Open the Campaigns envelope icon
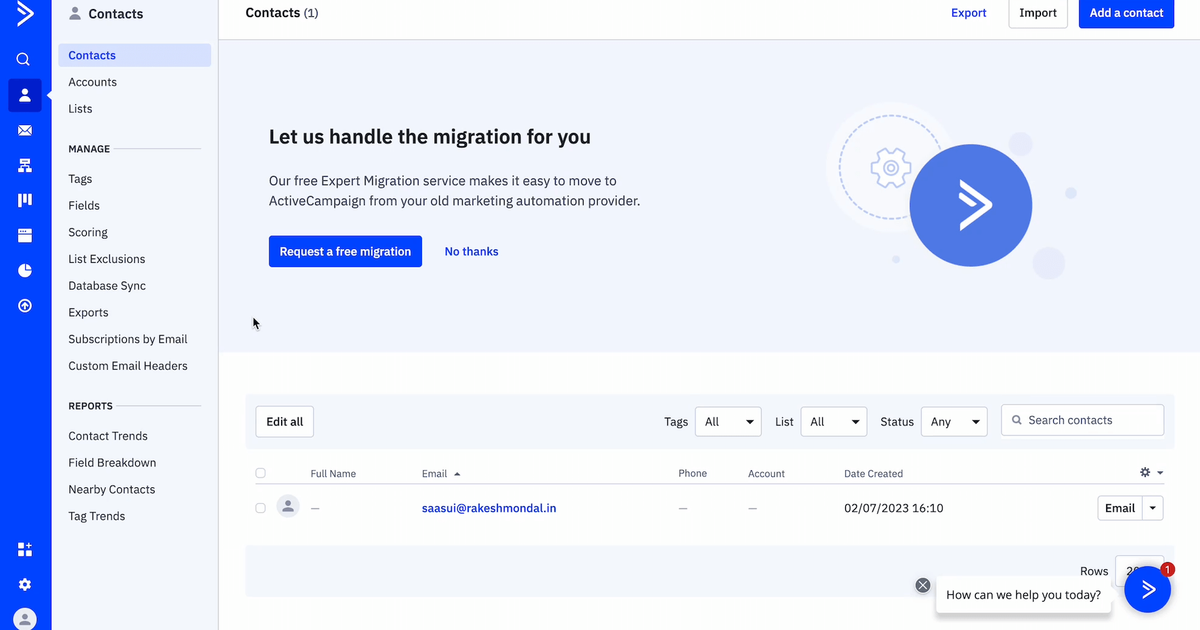Viewport: 1200px width, 630px height. point(25,130)
